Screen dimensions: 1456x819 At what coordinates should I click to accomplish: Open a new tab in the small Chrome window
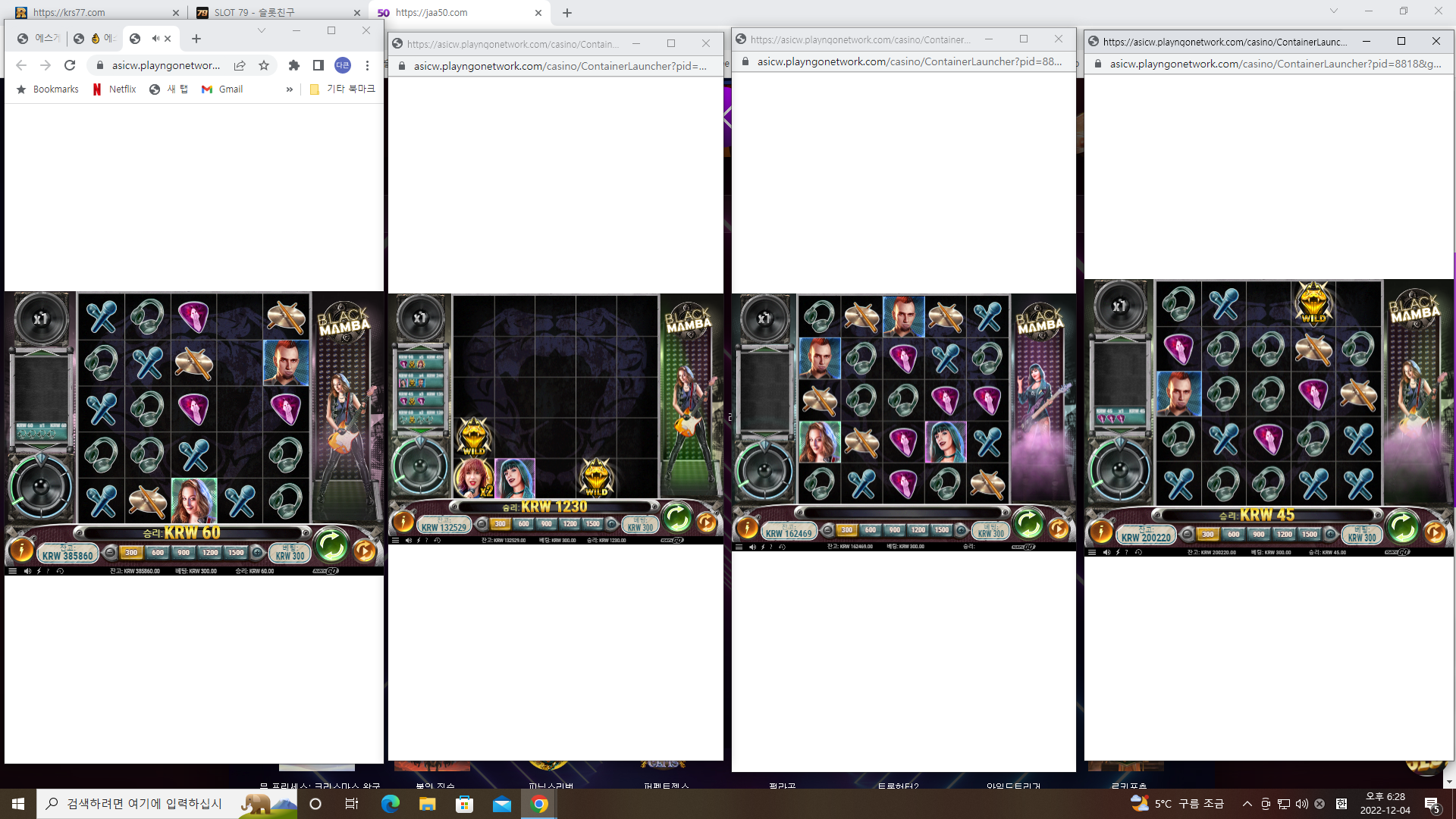[x=196, y=39]
